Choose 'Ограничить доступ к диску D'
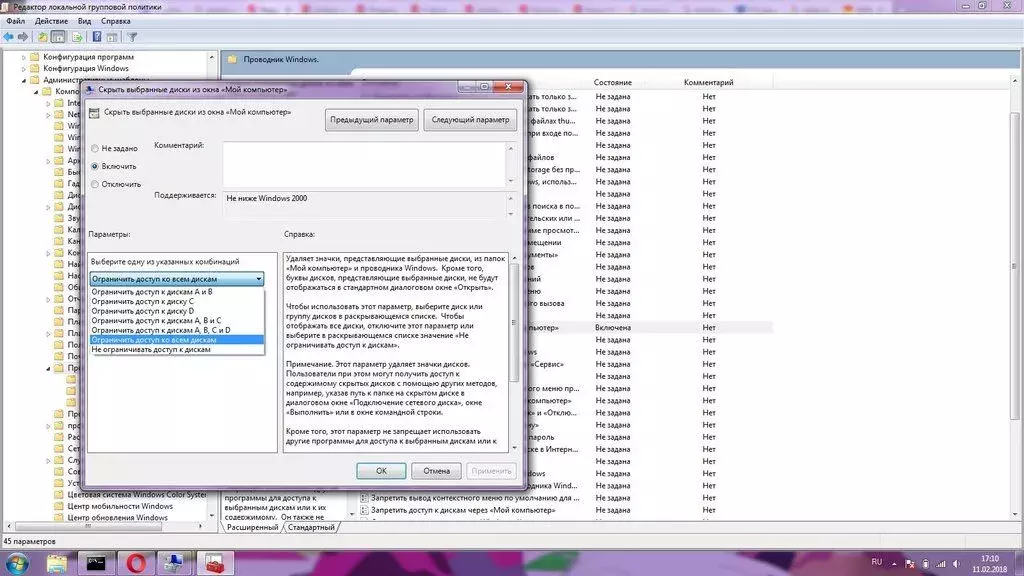The image size is (1024, 576). 176,311
